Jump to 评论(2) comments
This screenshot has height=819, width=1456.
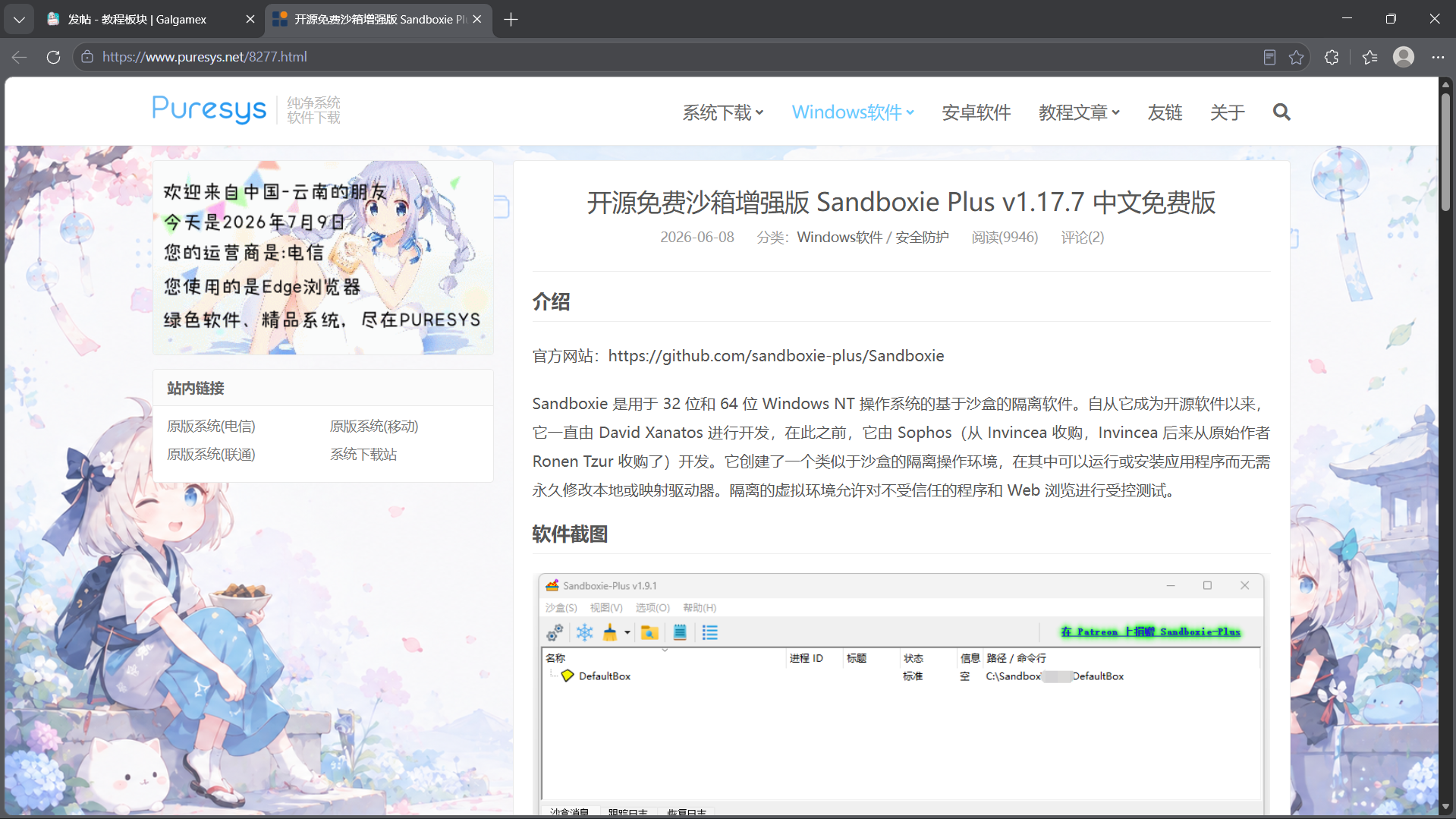point(1082,237)
